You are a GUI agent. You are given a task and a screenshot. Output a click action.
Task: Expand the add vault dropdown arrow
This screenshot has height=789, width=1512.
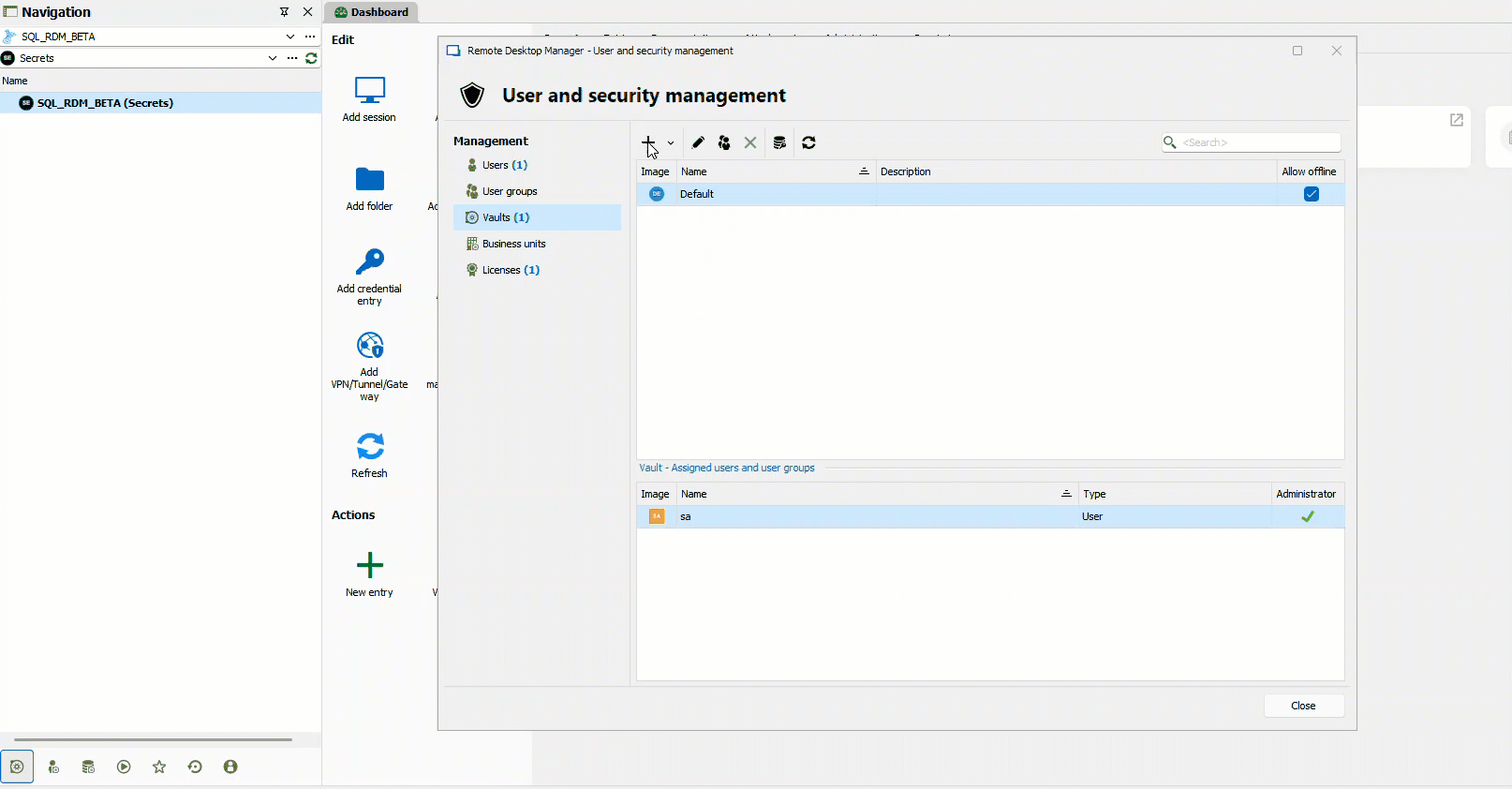tap(671, 143)
